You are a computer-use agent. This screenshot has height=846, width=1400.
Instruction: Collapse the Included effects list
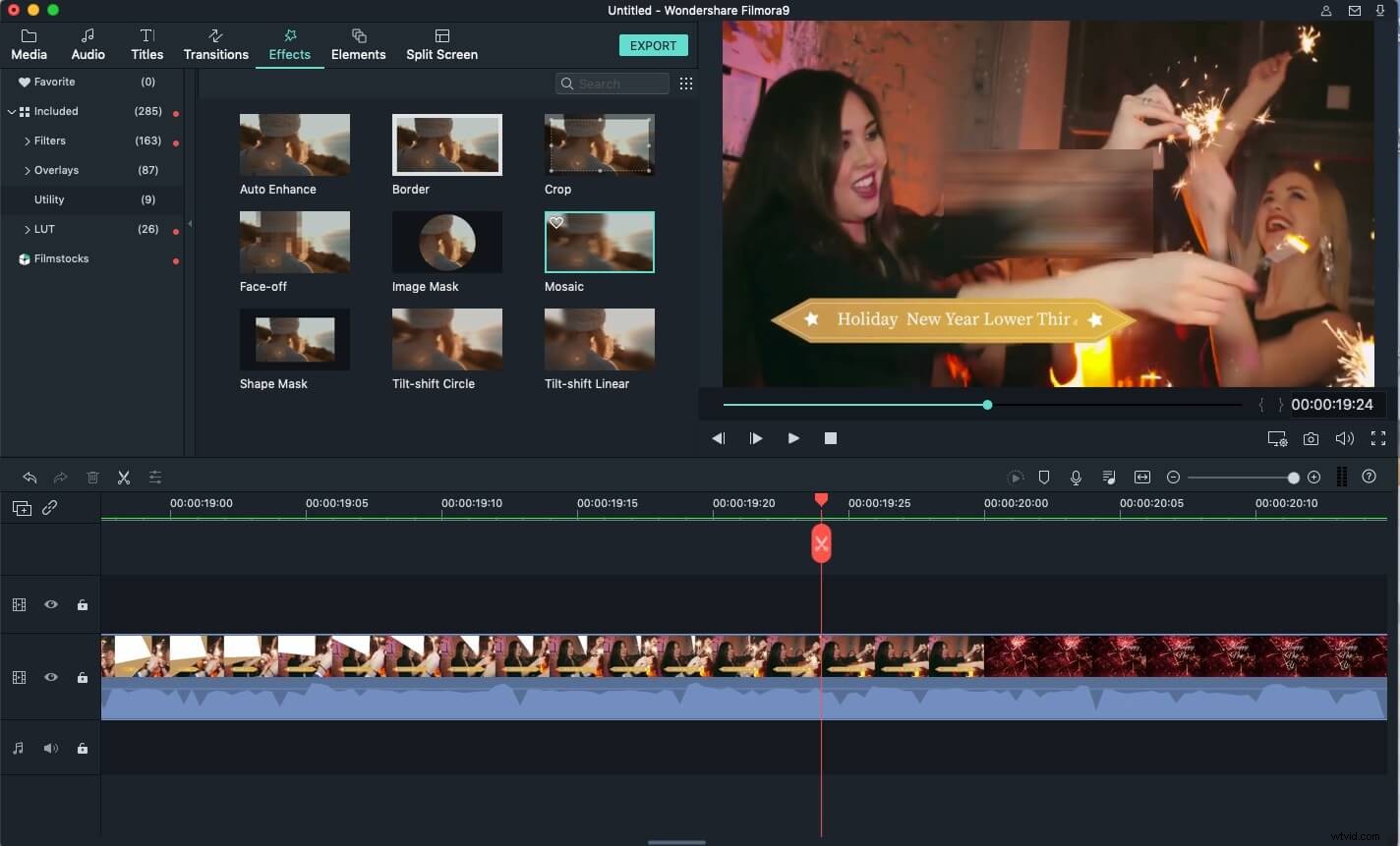tap(12, 111)
